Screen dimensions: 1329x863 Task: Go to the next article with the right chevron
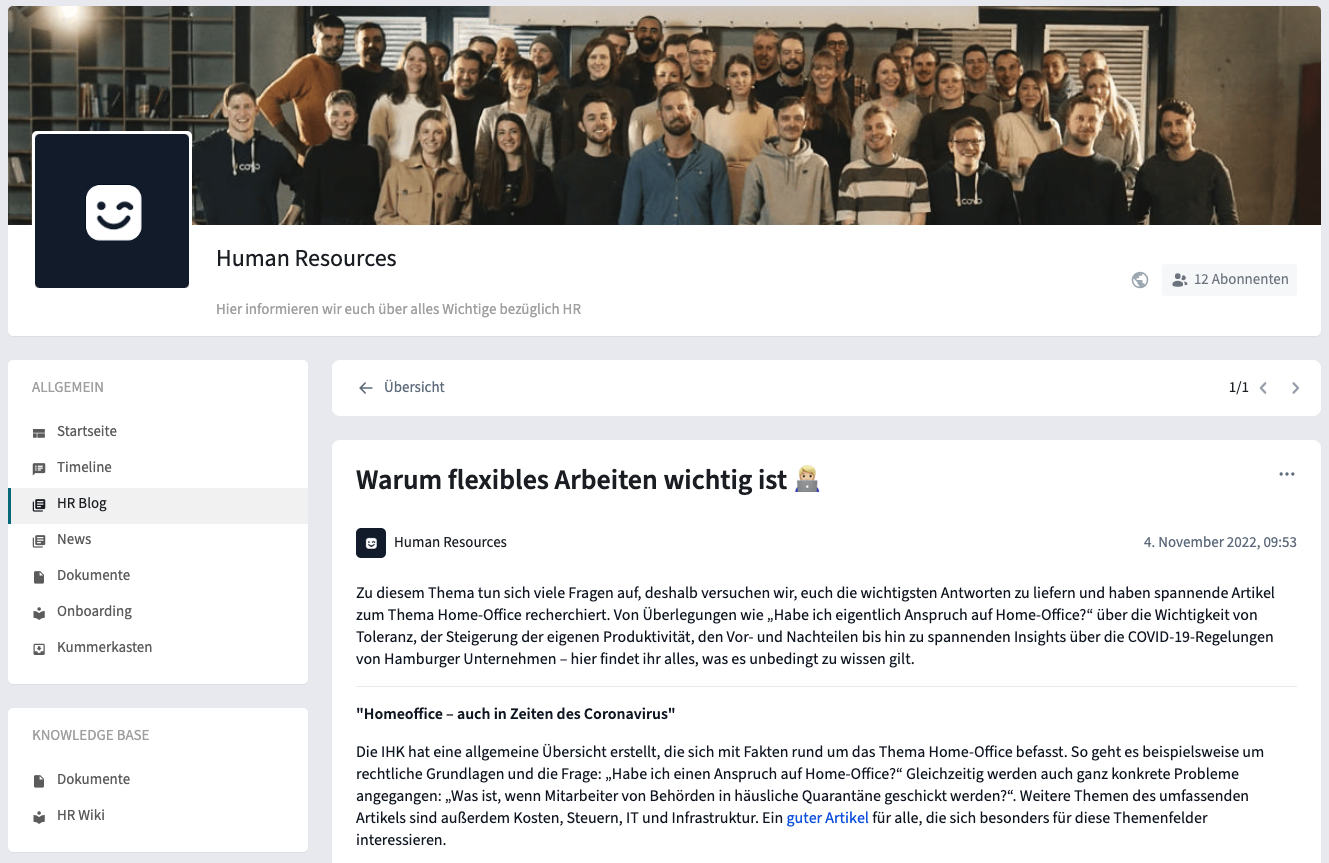[x=1296, y=388]
